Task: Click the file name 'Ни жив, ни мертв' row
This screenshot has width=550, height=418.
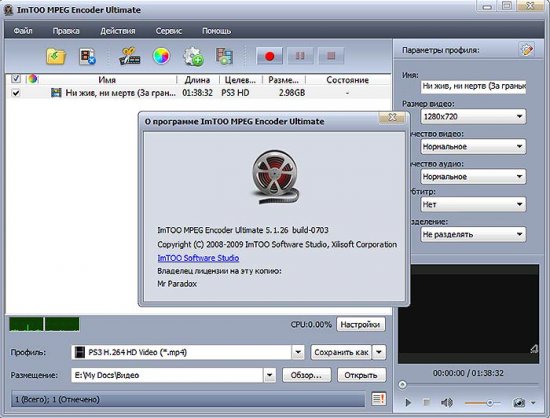Action: tap(121, 93)
